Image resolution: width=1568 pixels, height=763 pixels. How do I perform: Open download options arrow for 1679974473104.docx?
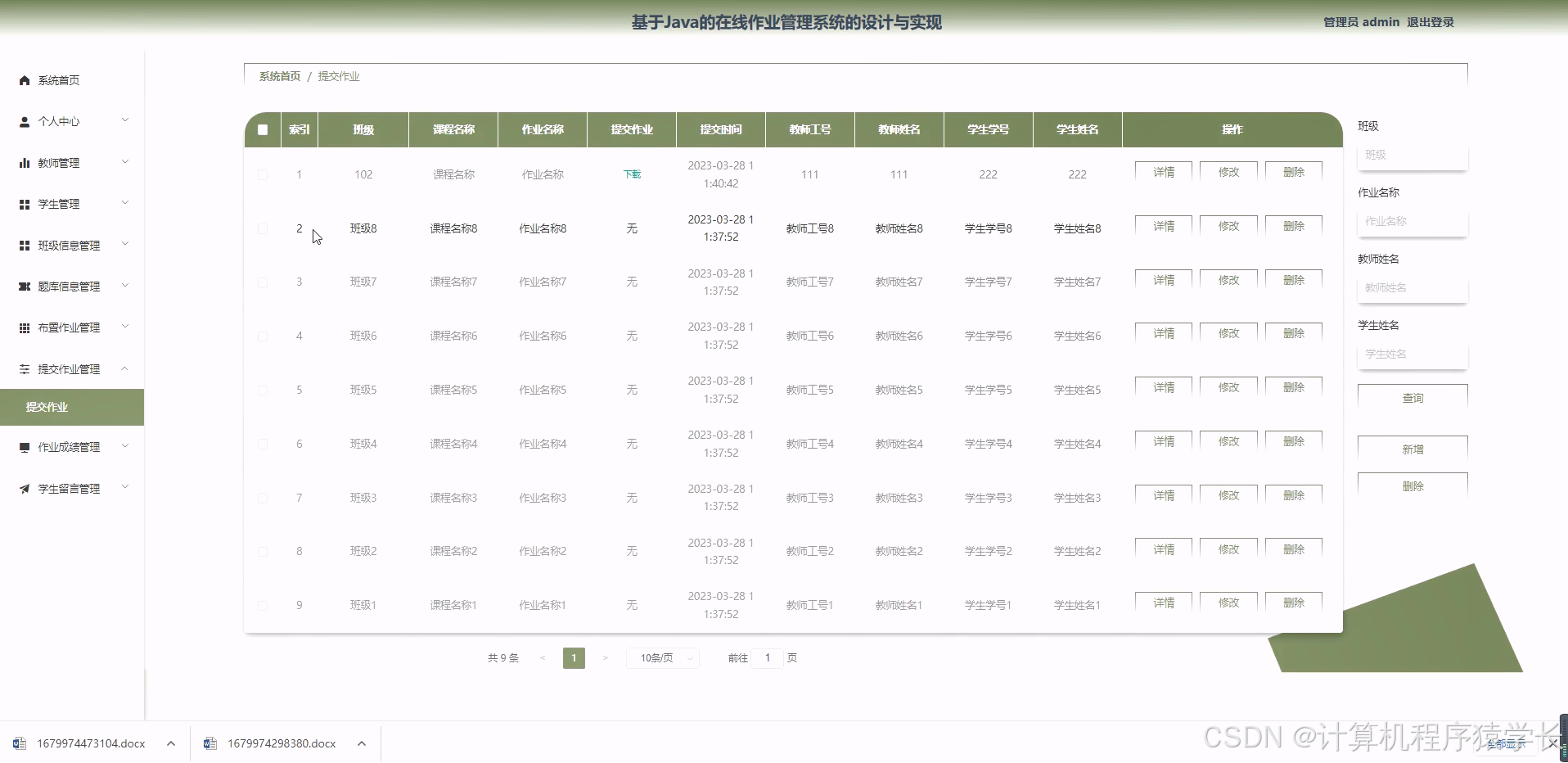tap(171, 743)
